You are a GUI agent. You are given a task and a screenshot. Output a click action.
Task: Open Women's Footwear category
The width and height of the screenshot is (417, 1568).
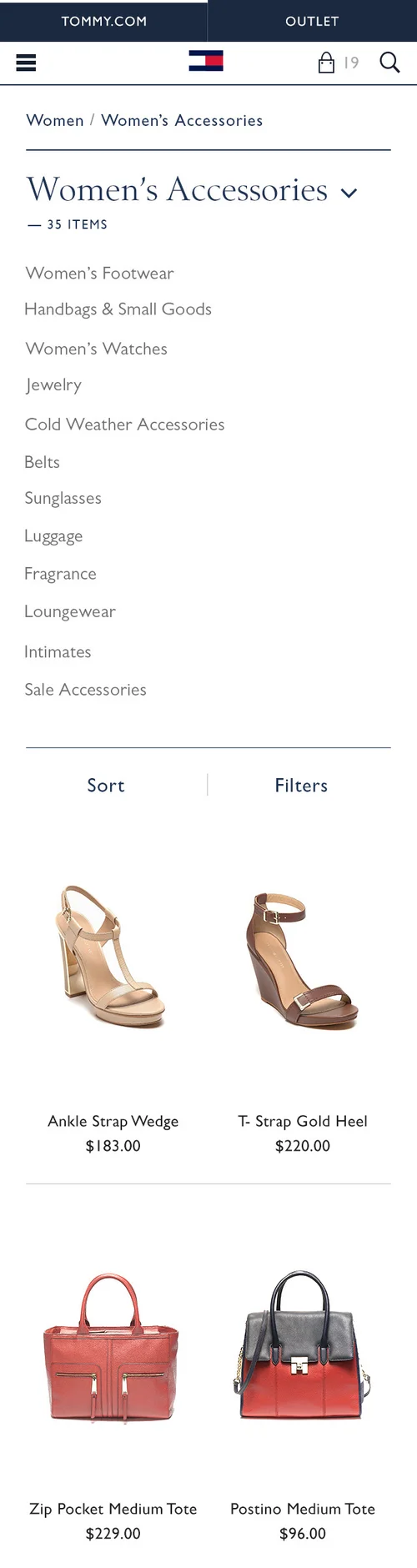pos(99,273)
